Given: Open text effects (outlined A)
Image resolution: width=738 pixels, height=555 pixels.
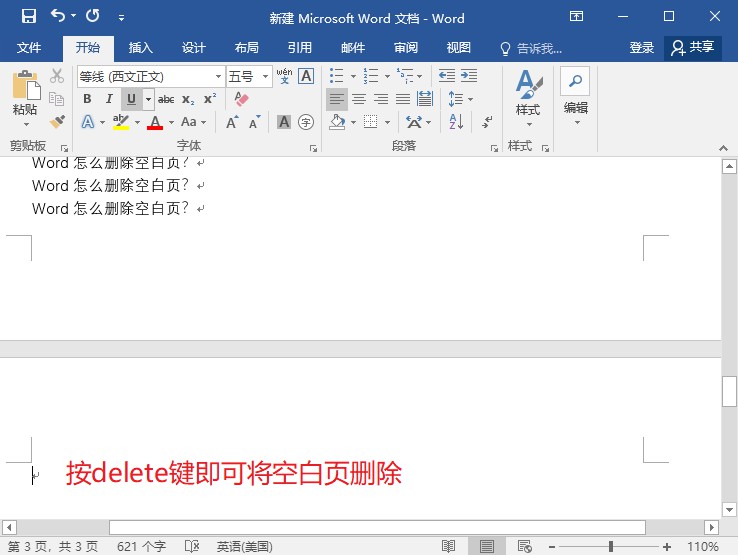Looking at the screenshot, I should click(x=88, y=122).
